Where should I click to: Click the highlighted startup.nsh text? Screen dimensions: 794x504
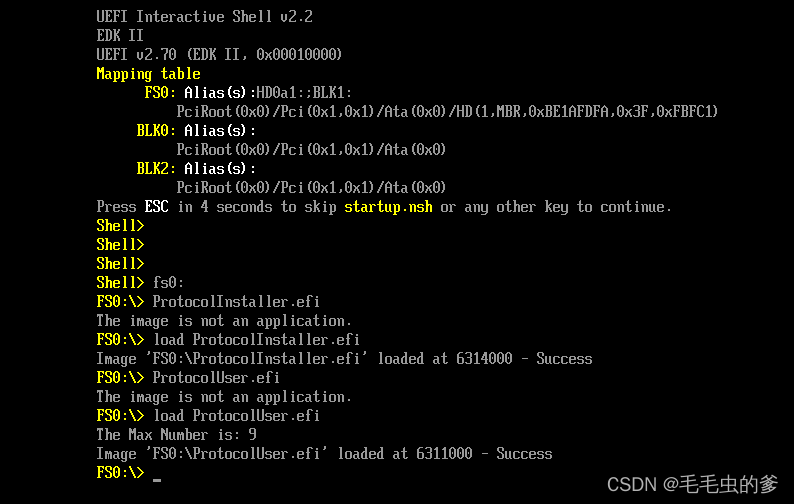tap(388, 207)
